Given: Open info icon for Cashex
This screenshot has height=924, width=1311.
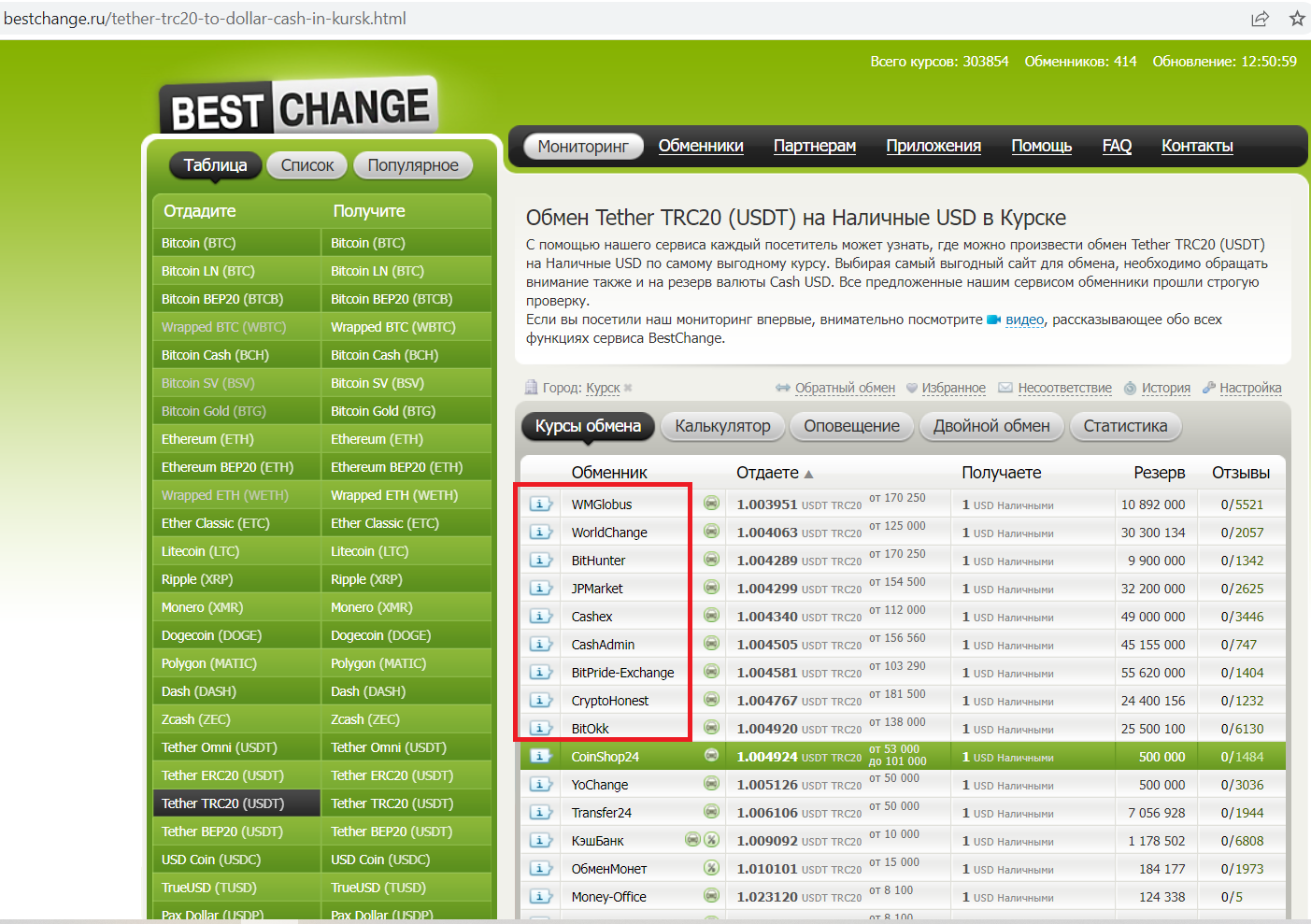Looking at the screenshot, I should tap(541, 616).
